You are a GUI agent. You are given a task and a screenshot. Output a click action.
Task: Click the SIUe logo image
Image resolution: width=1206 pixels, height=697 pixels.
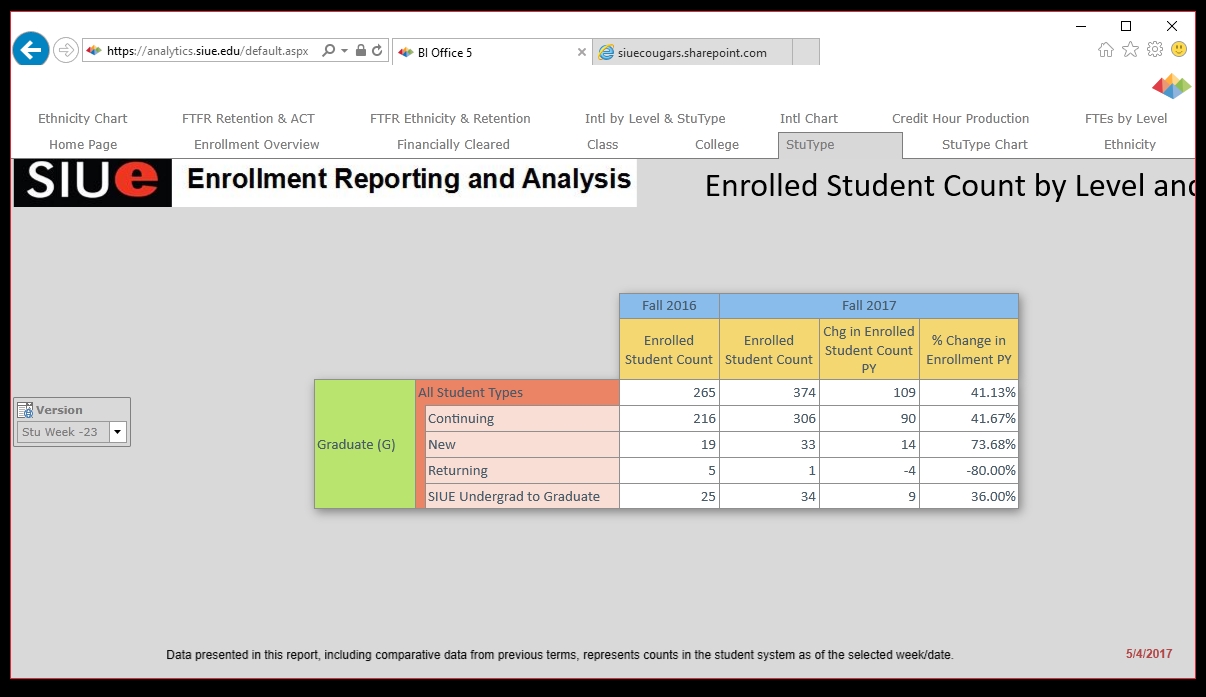(92, 182)
